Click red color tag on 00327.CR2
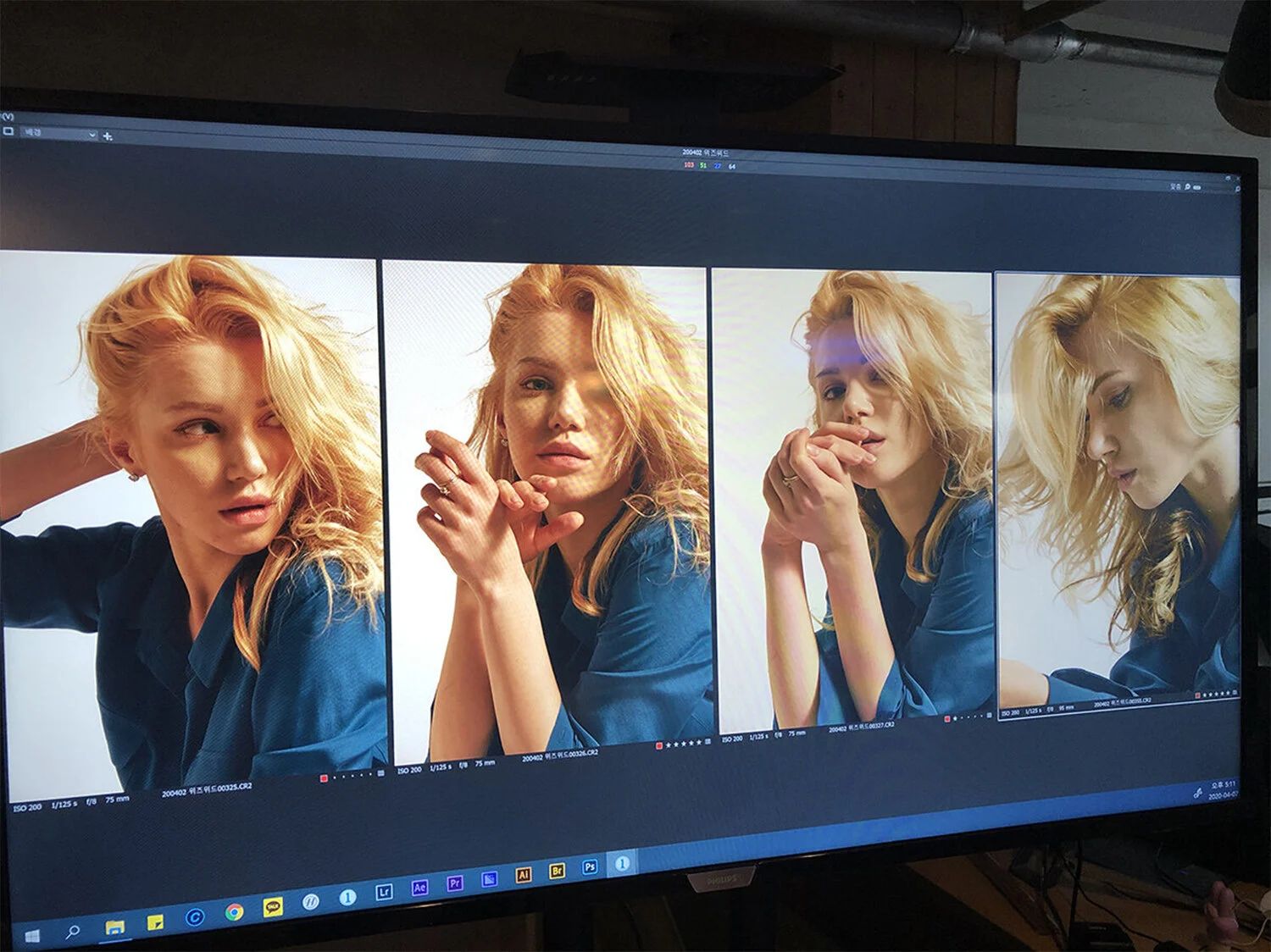1271x952 pixels. tap(947, 718)
